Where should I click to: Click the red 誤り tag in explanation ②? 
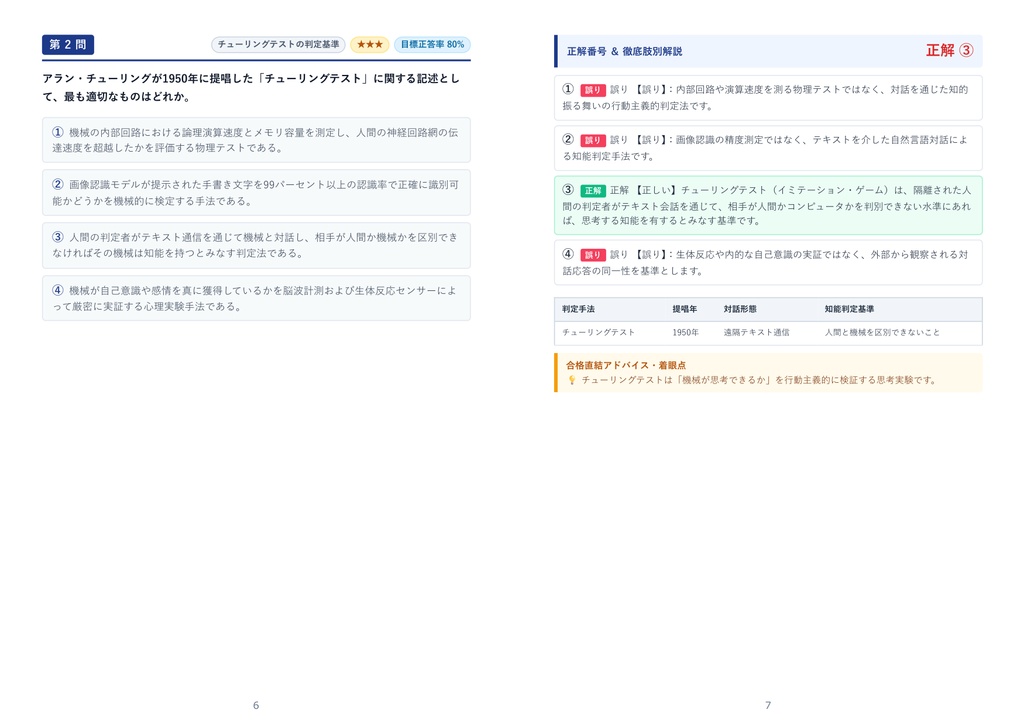(592, 140)
